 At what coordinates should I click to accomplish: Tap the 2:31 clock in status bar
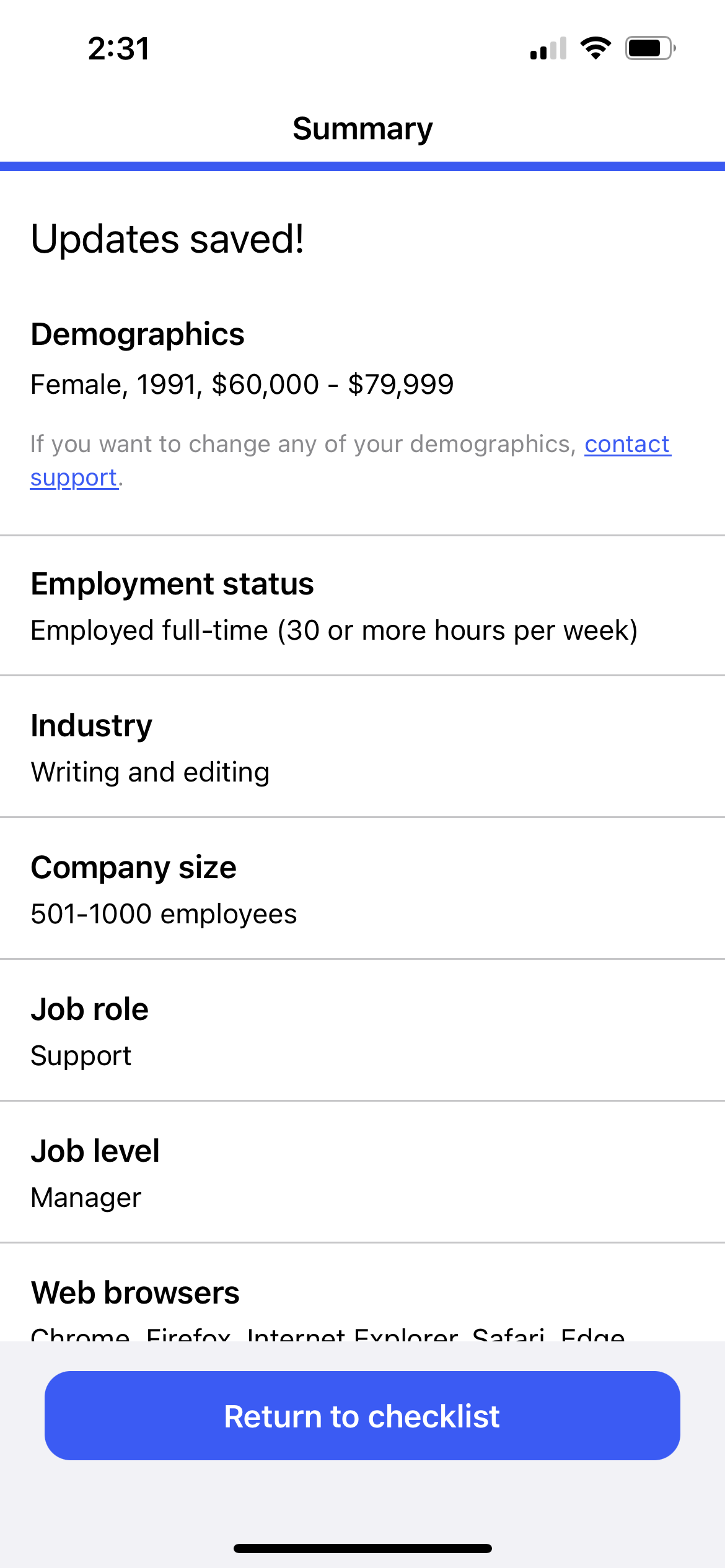point(118,49)
